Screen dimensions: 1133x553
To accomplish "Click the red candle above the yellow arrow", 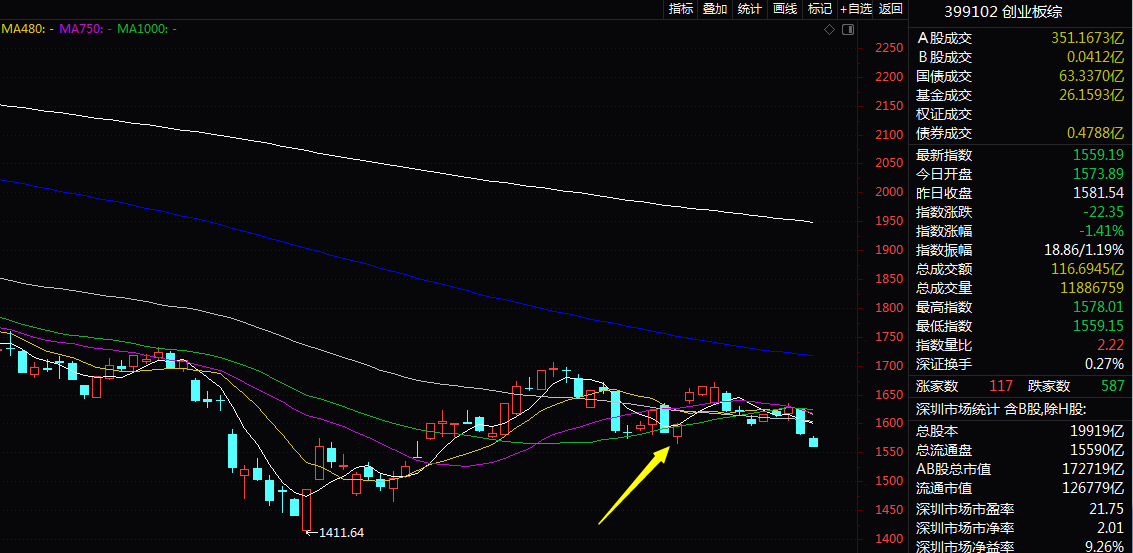I will coord(678,432).
